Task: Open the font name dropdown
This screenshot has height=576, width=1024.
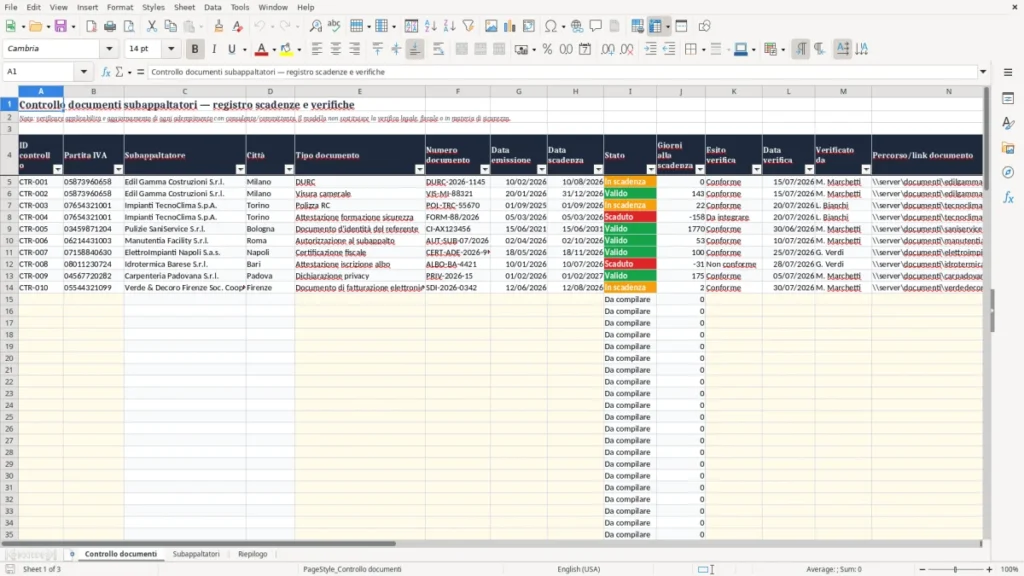Action: coord(109,48)
